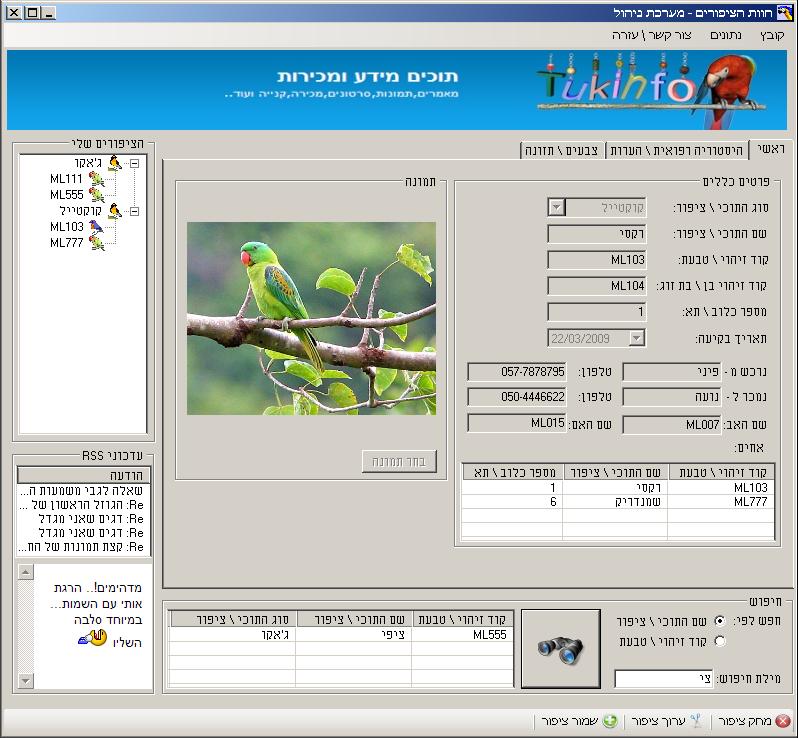
Task: Select search by ring ID code radio button
Action: 720,641
